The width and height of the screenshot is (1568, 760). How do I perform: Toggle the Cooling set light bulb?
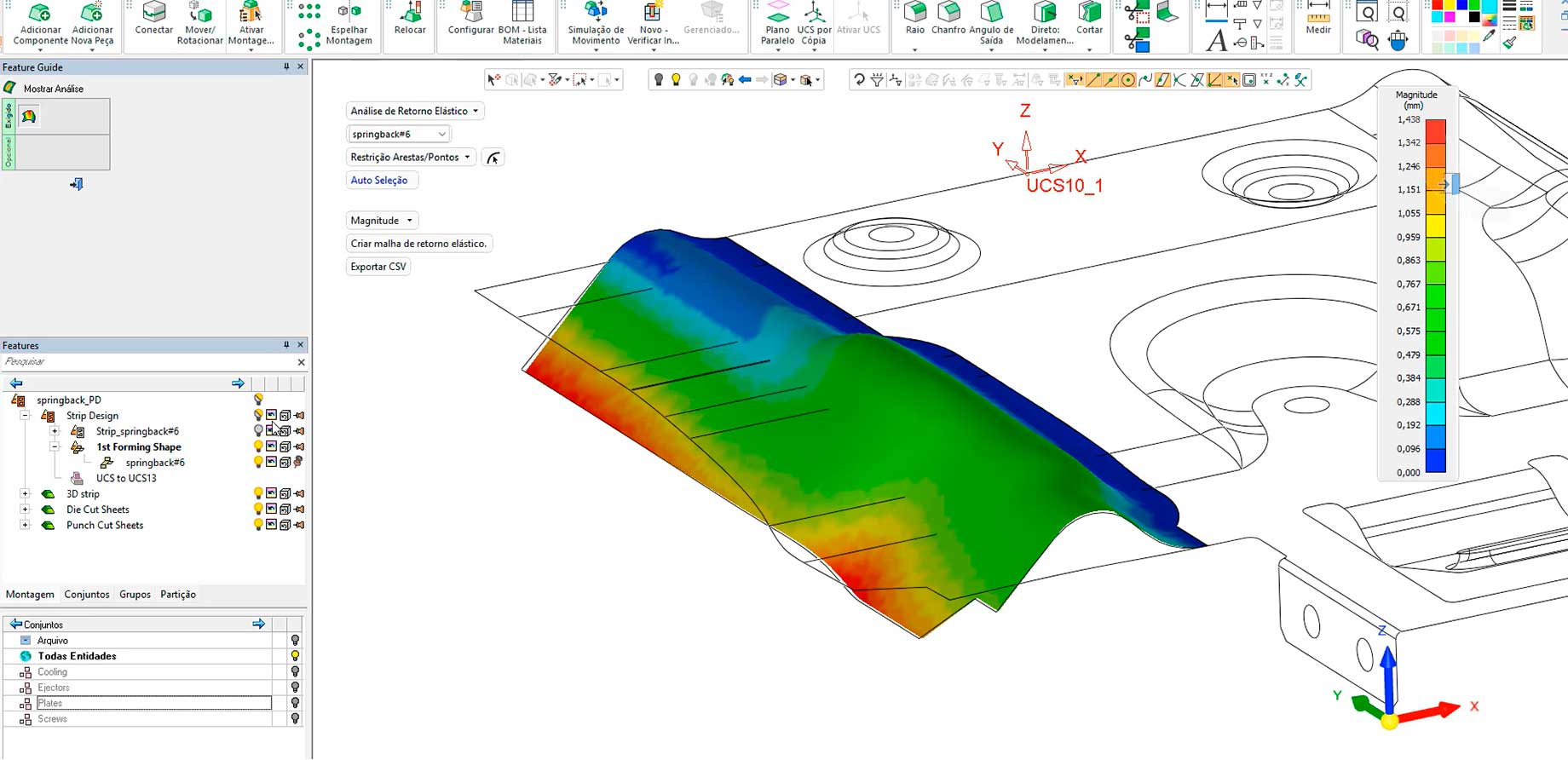tap(295, 672)
